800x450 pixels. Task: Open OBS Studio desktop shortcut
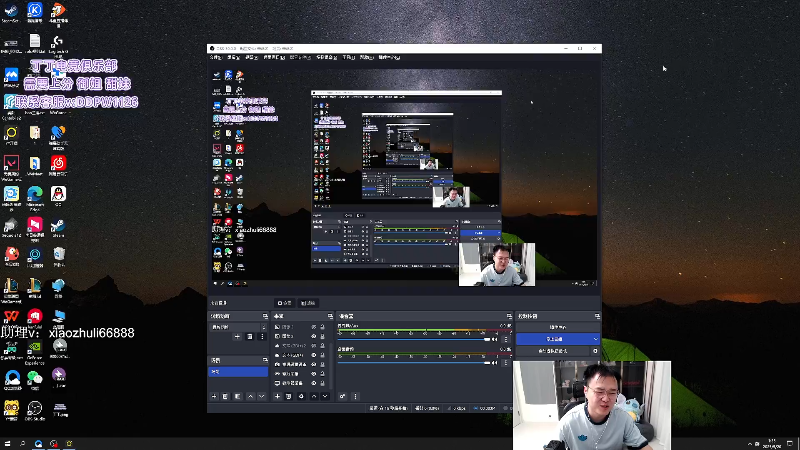pos(35,410)
